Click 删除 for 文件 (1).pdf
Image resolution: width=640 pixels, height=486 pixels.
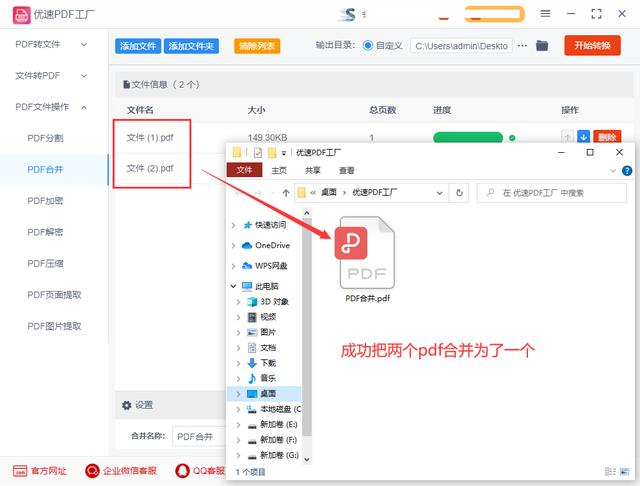[607, 137]
